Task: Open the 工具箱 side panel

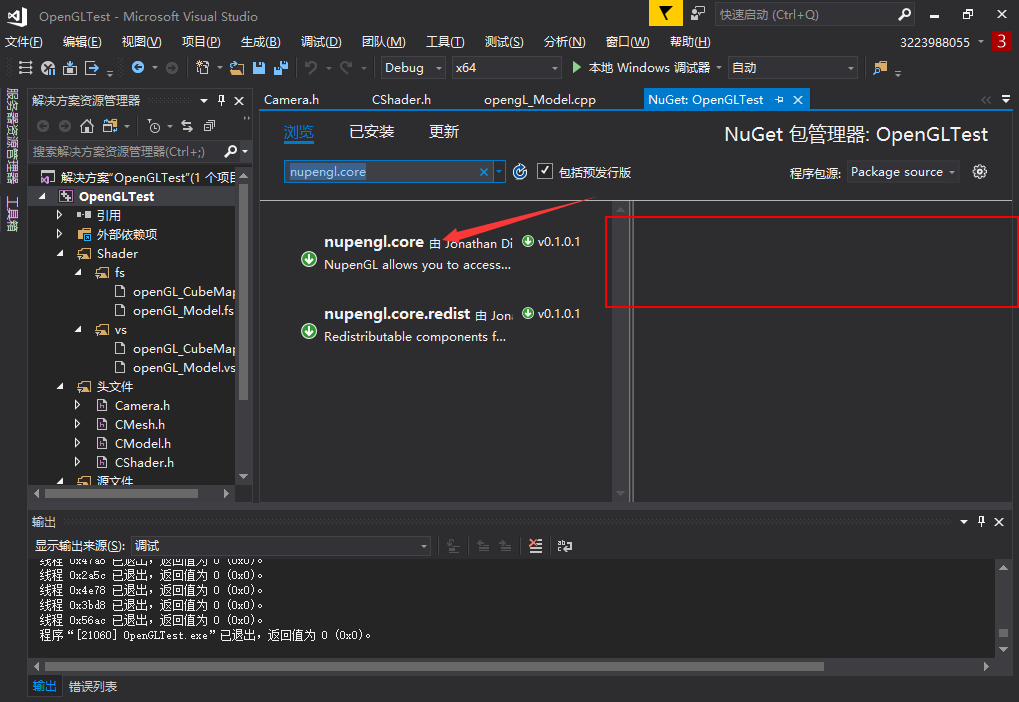Action: (x=12, y=213)
